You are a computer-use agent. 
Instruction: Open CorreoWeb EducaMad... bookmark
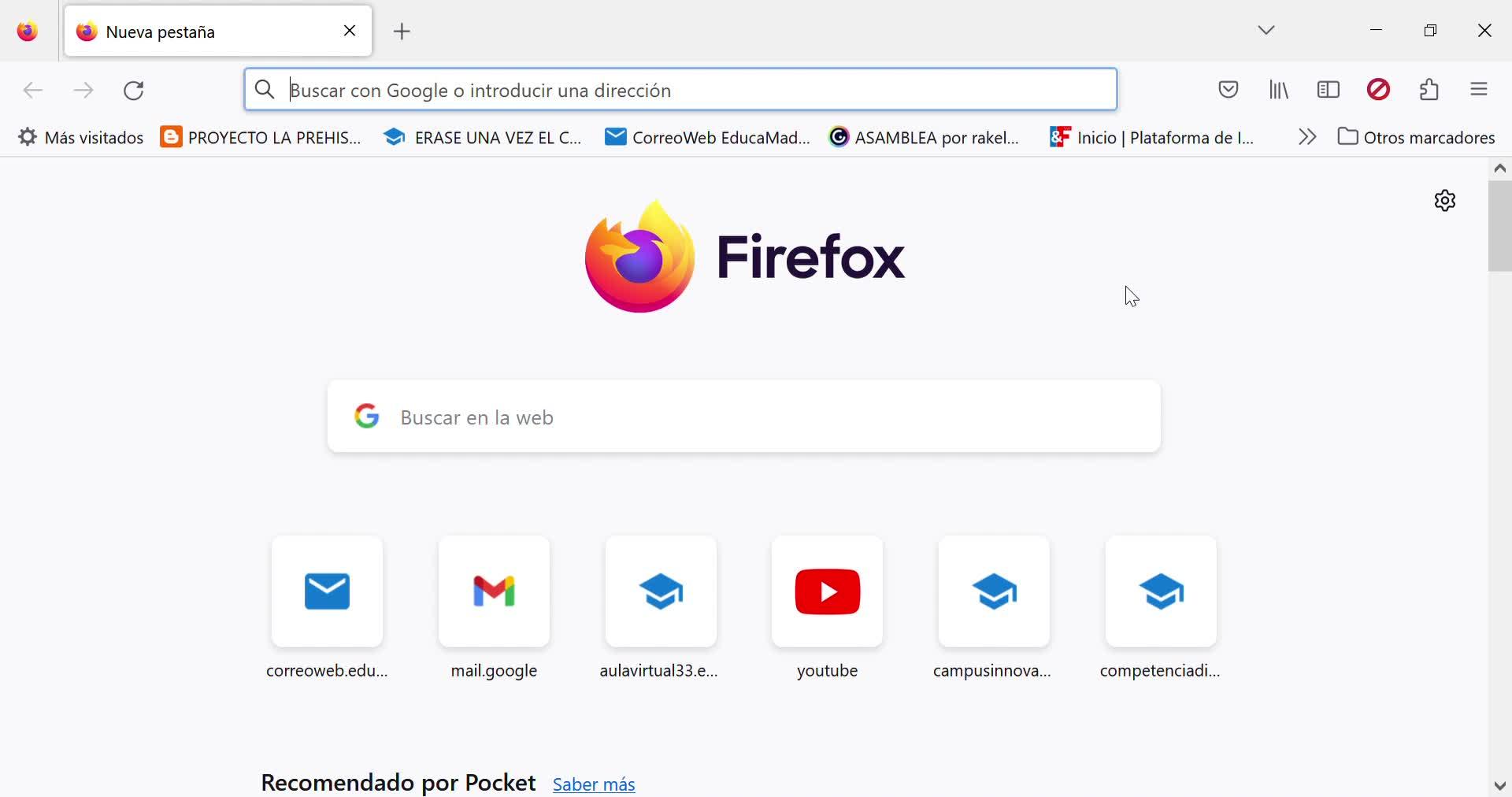pyautogui.click(x=707, y=138)
